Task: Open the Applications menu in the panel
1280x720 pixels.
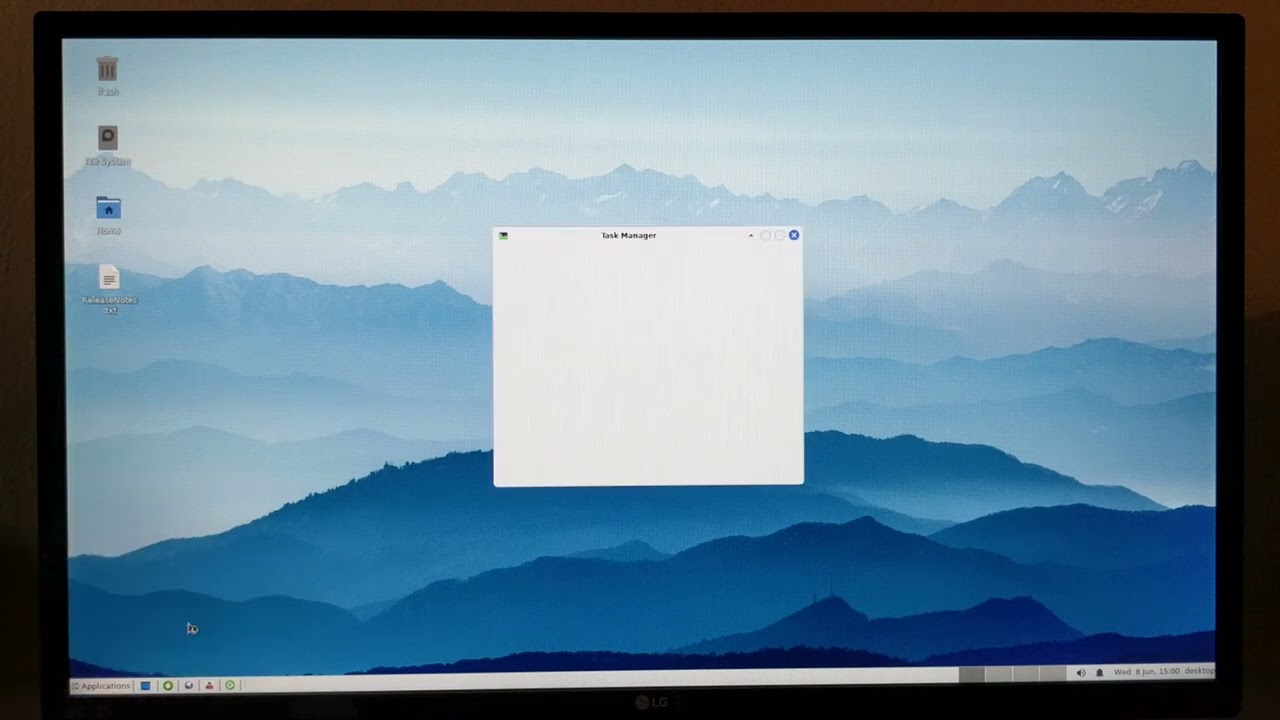Action: (101, 686)
